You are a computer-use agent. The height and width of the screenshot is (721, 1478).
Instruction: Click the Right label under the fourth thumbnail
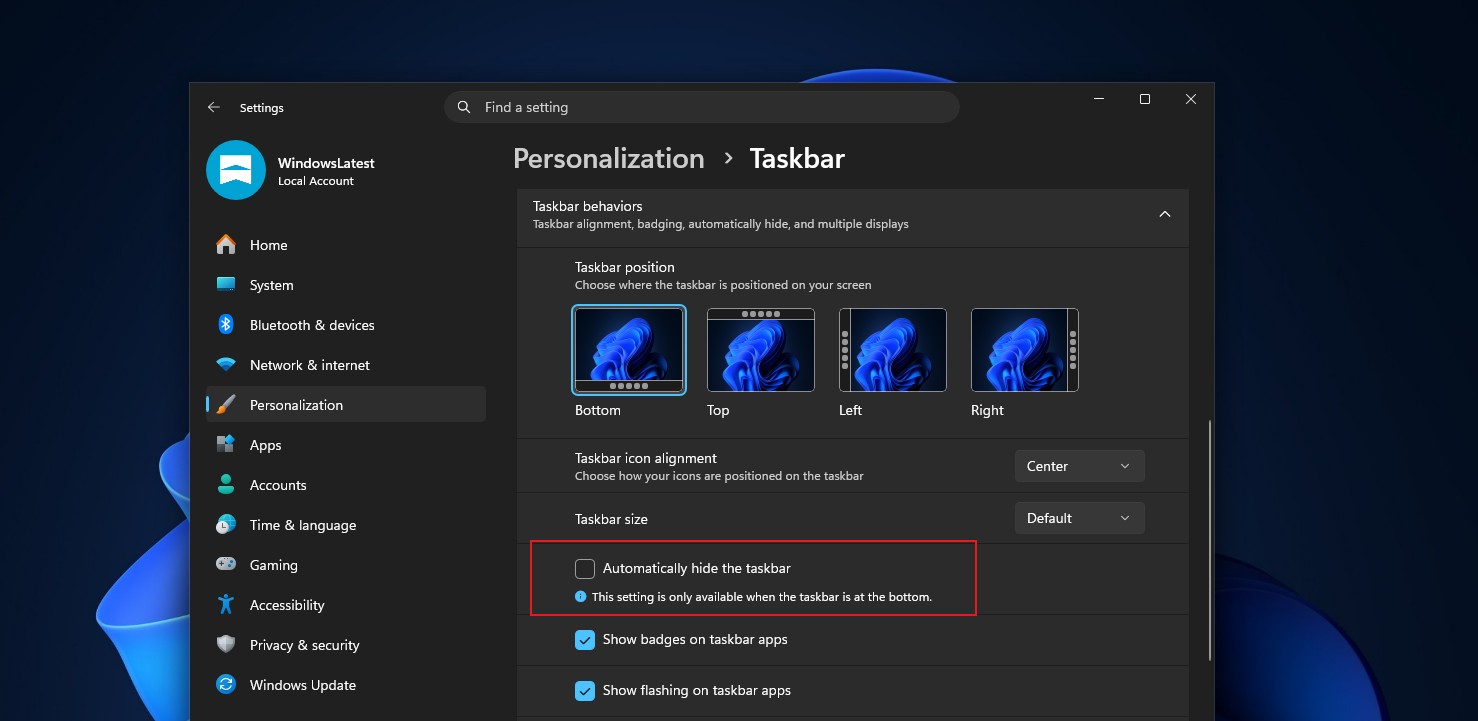[x=987, y=411]
